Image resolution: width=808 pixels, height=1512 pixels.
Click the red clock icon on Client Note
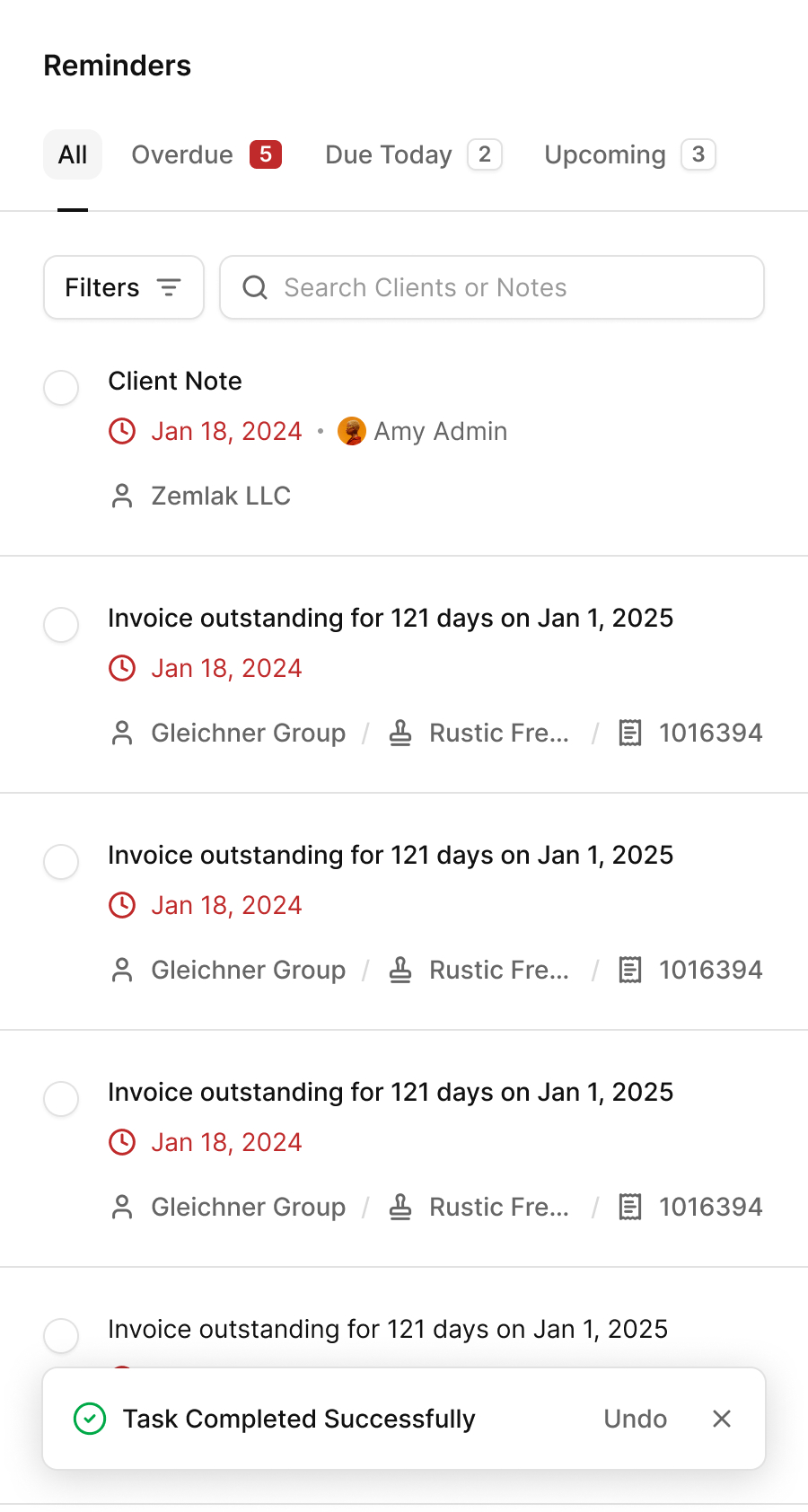click(x=122, y=432)
